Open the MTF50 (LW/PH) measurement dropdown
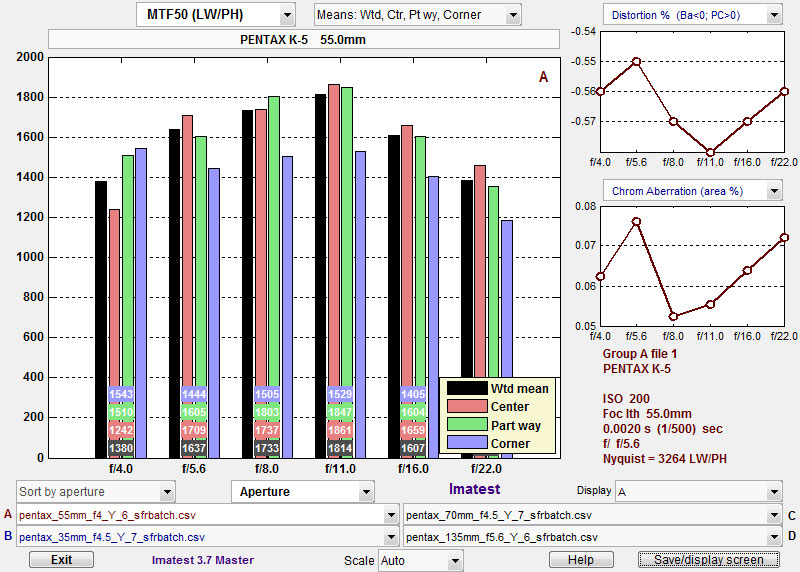 click(x=215, y=15)
